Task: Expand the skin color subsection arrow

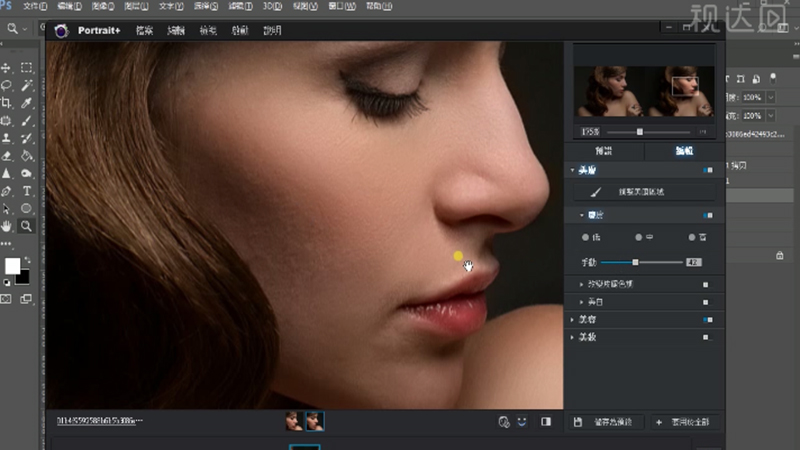Action: (581, 284)
